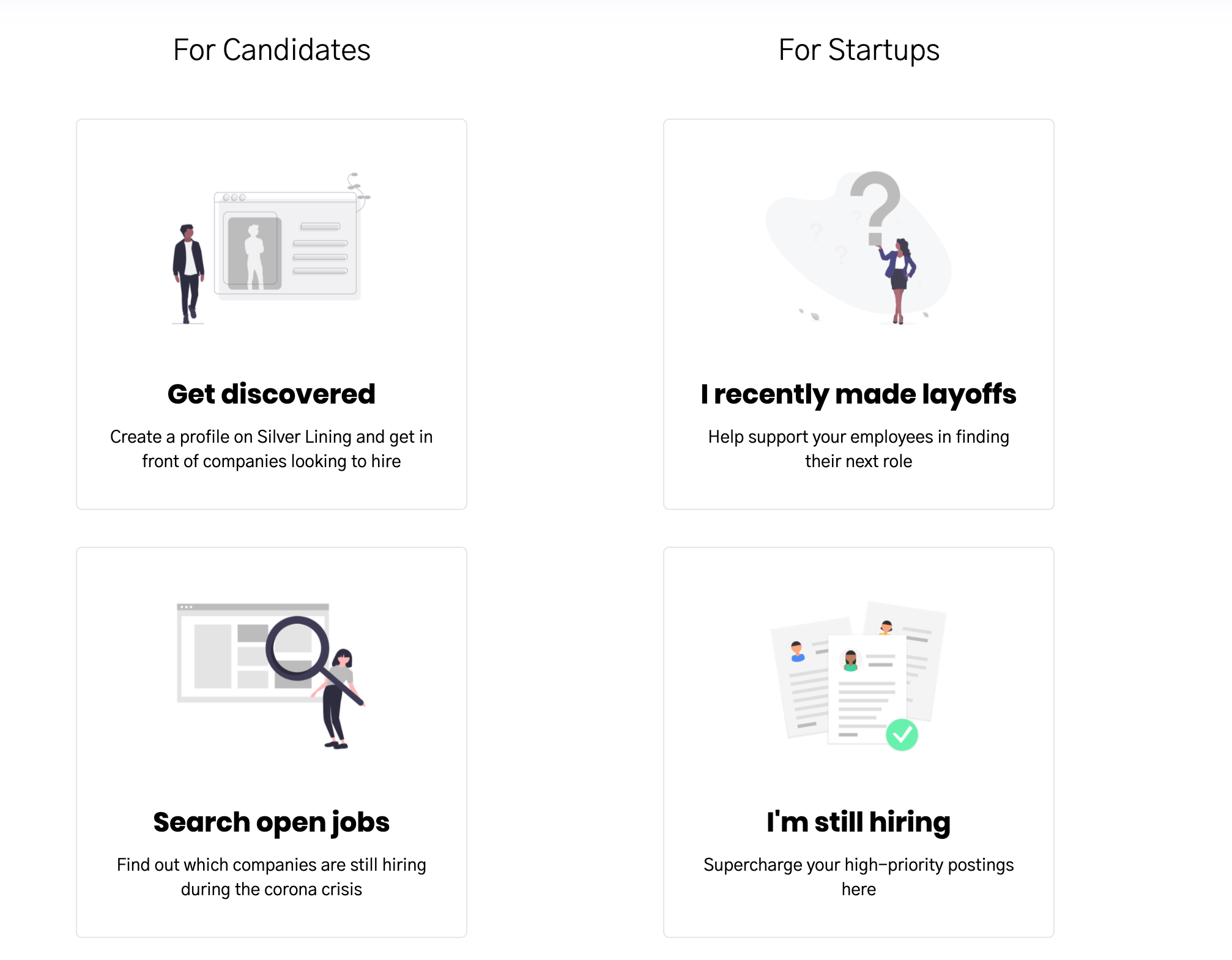Open the I'm still hiring heading

tap(858, 822)
